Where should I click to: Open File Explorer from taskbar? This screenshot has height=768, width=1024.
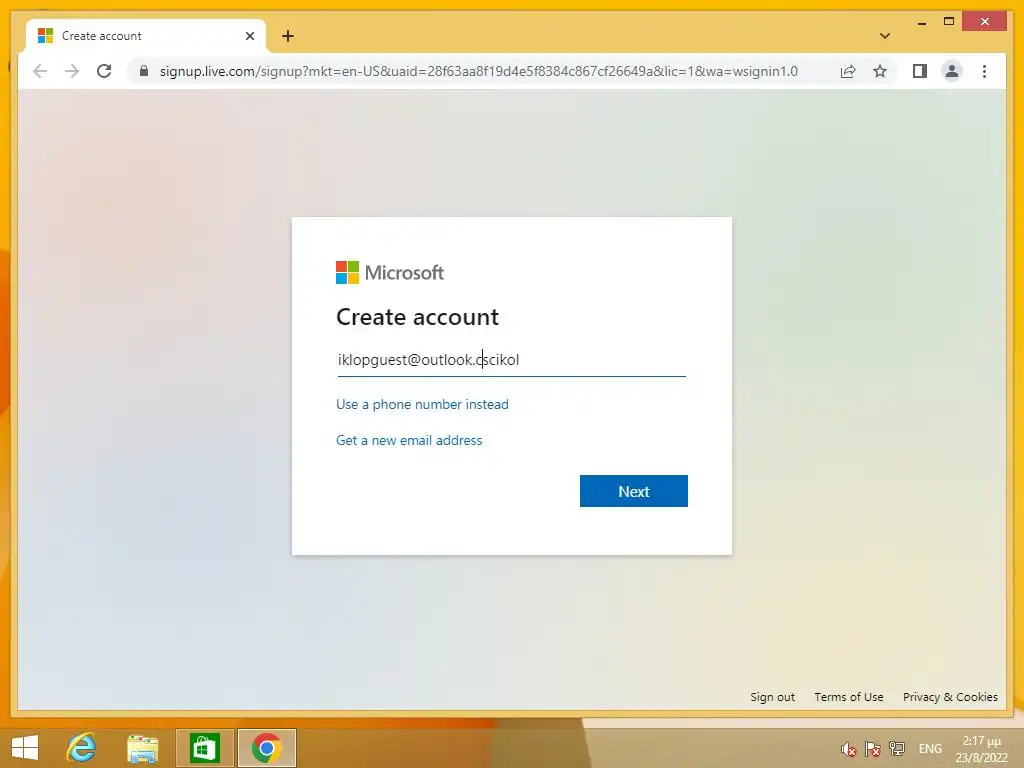(x=142, y=748)
